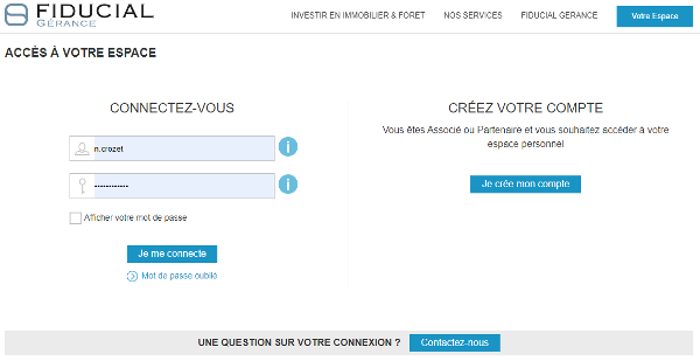
Task: Open the Mot de passe oublié link
Action: (x=179, y=276)
